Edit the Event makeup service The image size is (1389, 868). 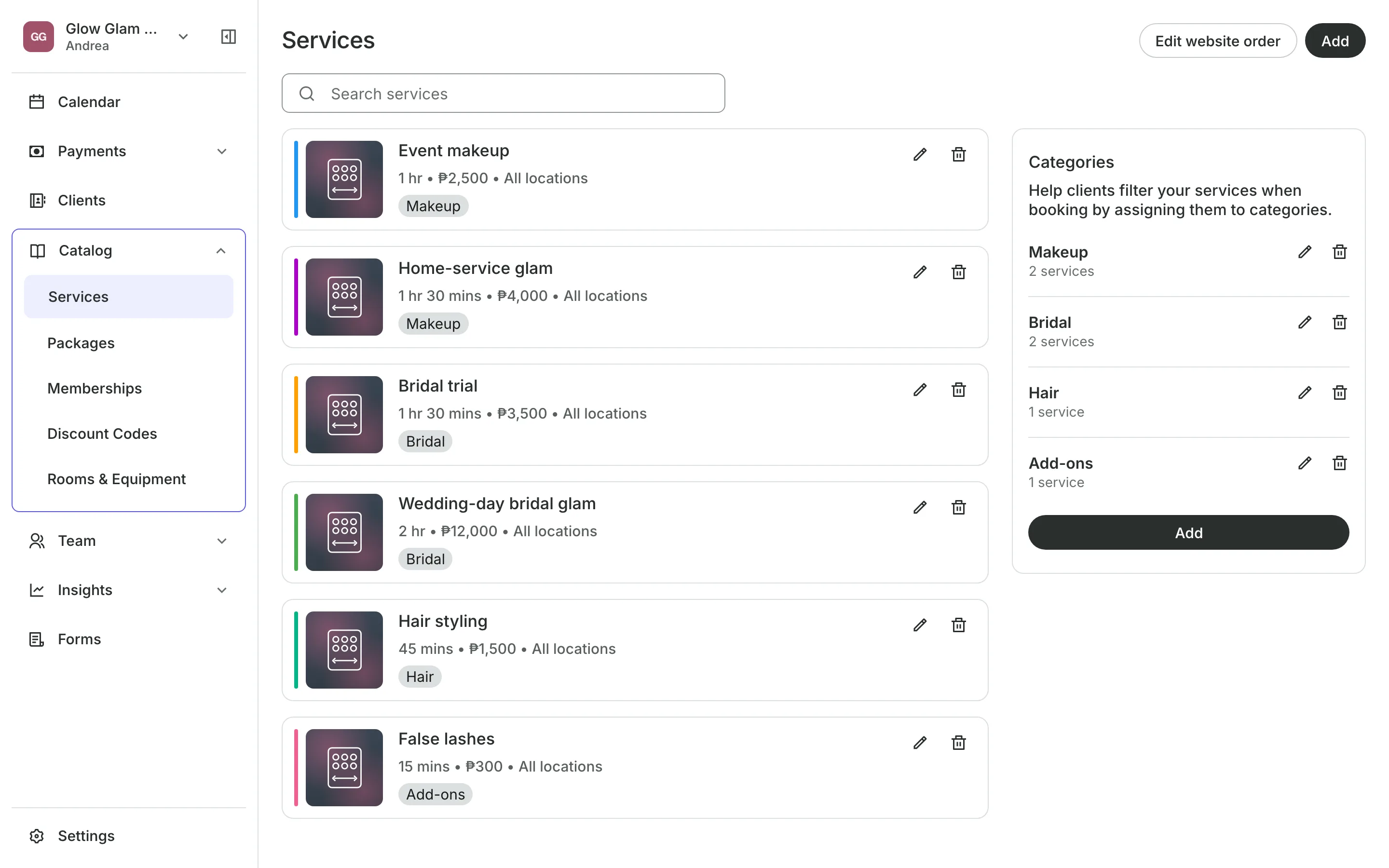pos(920,154)
